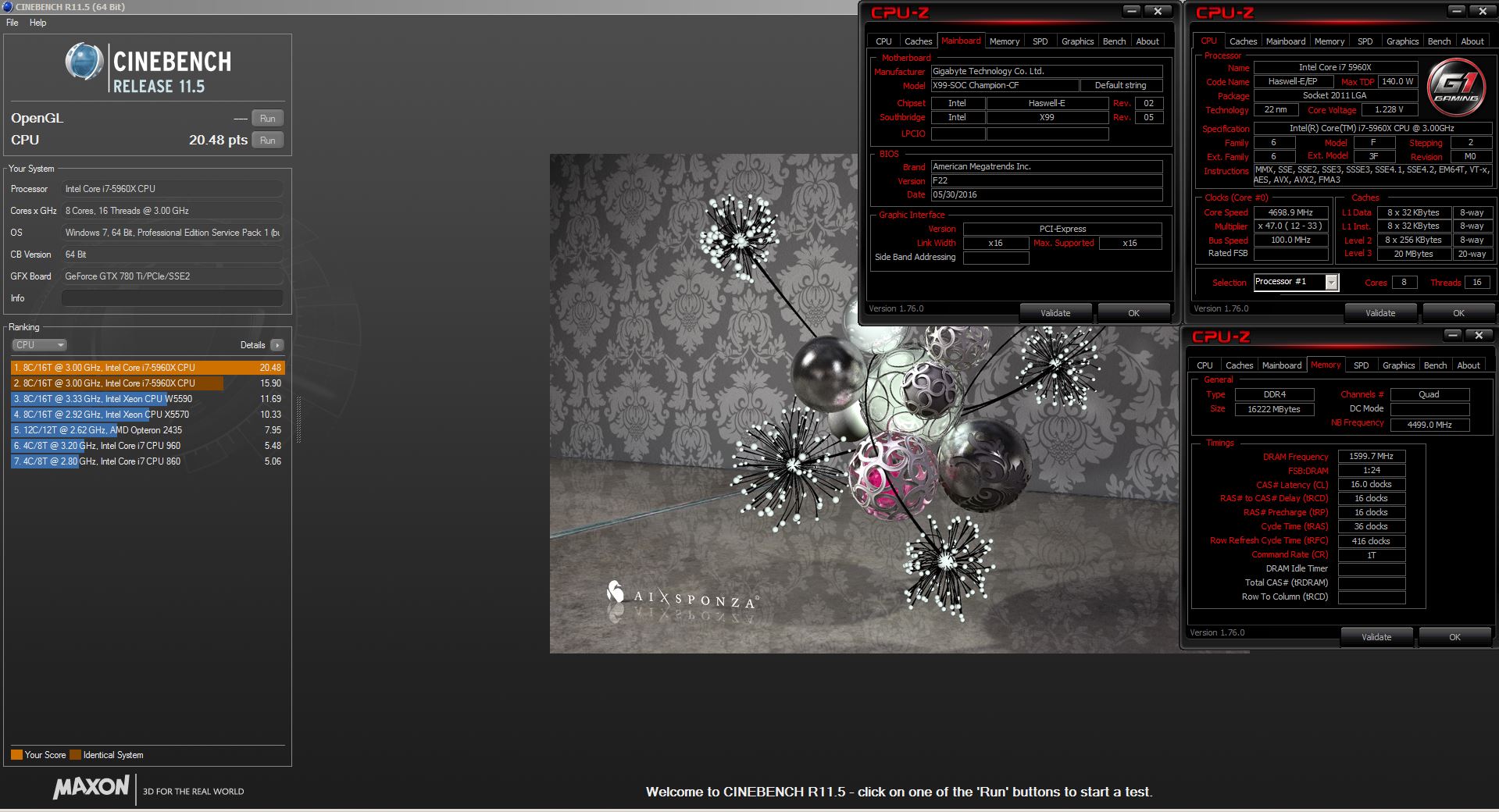The height and width of the screenshot is (812, 1499).
Task: Click the MAXON logo
Action: 91,788
